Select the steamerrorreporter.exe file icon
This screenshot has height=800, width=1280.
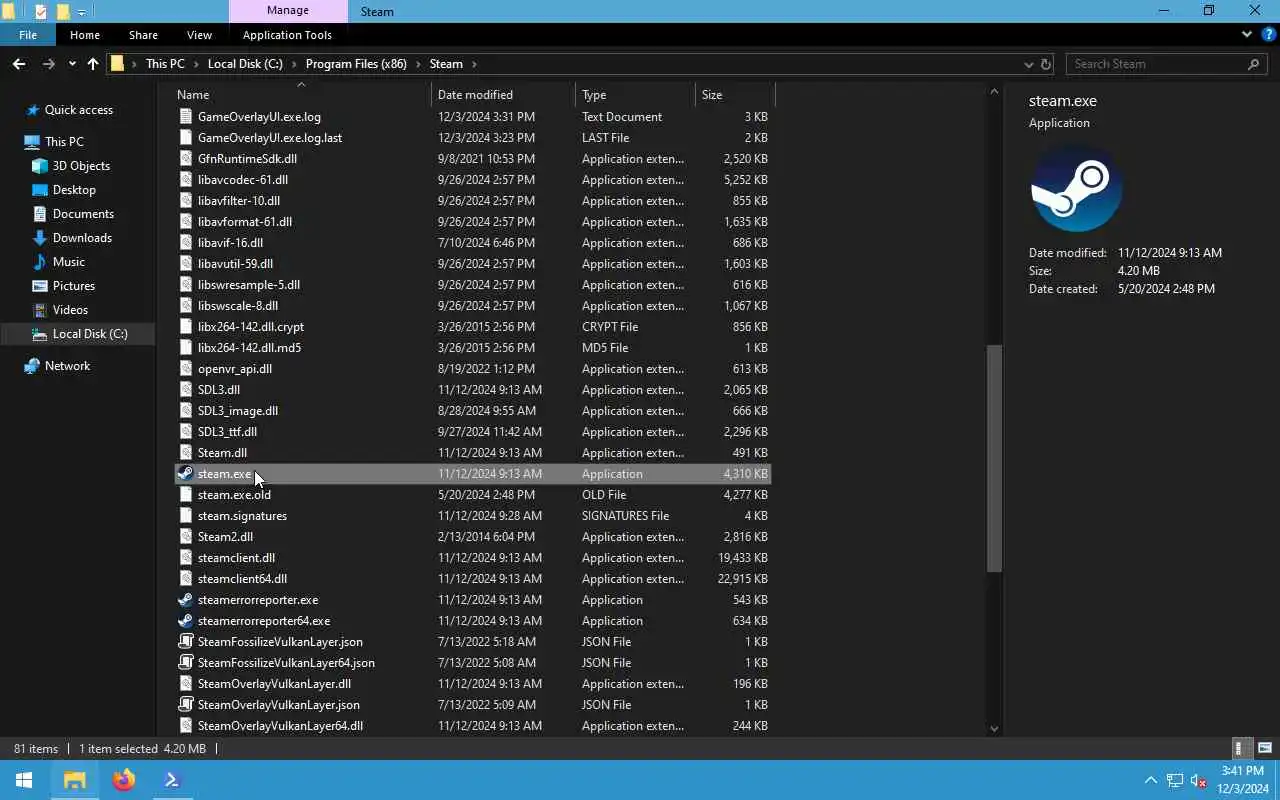185,600
